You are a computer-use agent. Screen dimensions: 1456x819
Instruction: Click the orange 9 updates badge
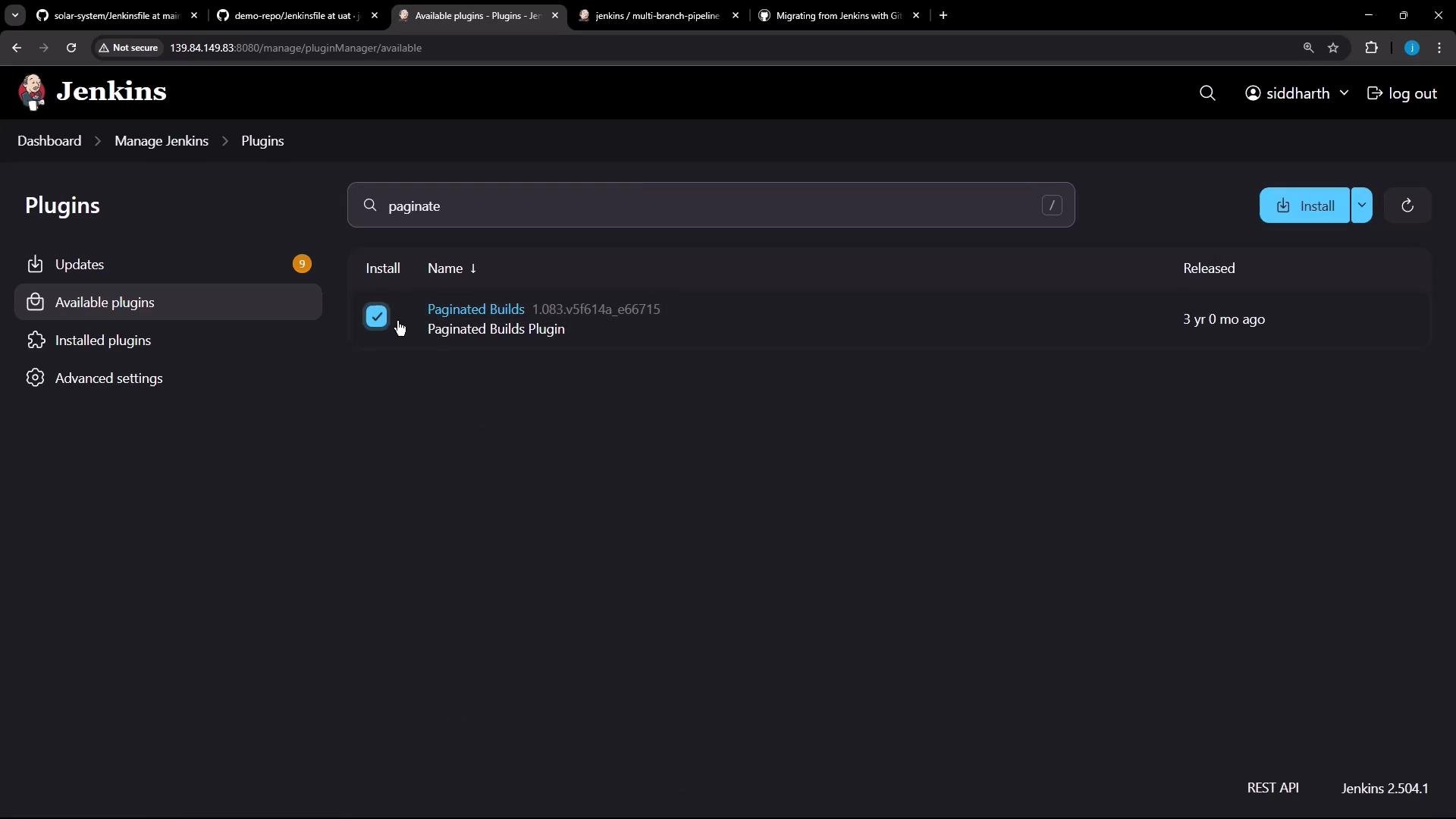click(302, 264)
